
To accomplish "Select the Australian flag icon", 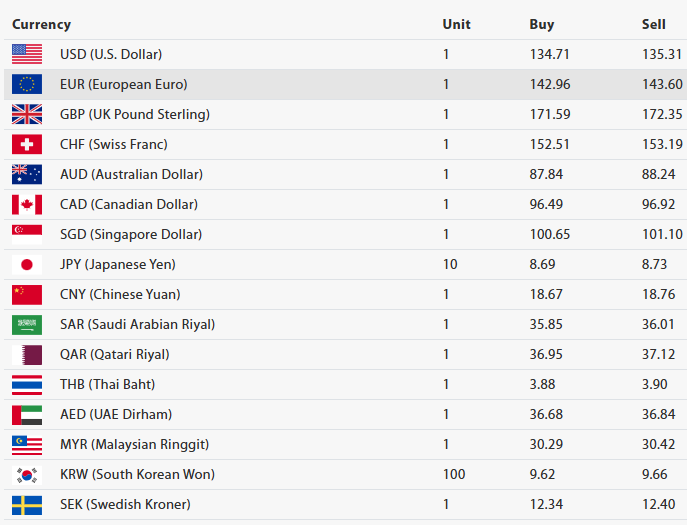I will click(27, 174).
